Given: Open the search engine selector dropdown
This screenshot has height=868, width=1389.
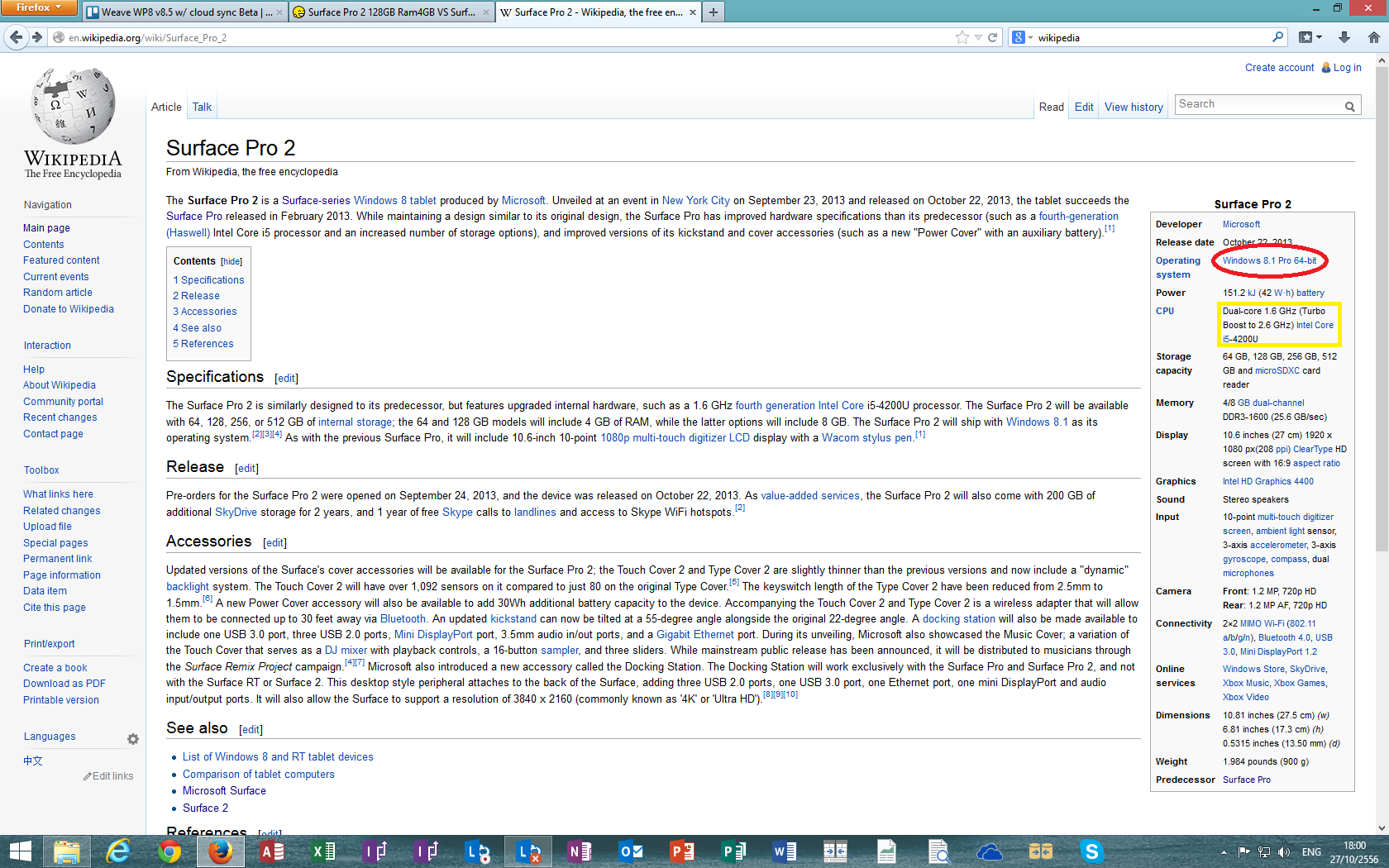Looking at the screenshot, I should pyautogui.click(x=1022, y=37).
